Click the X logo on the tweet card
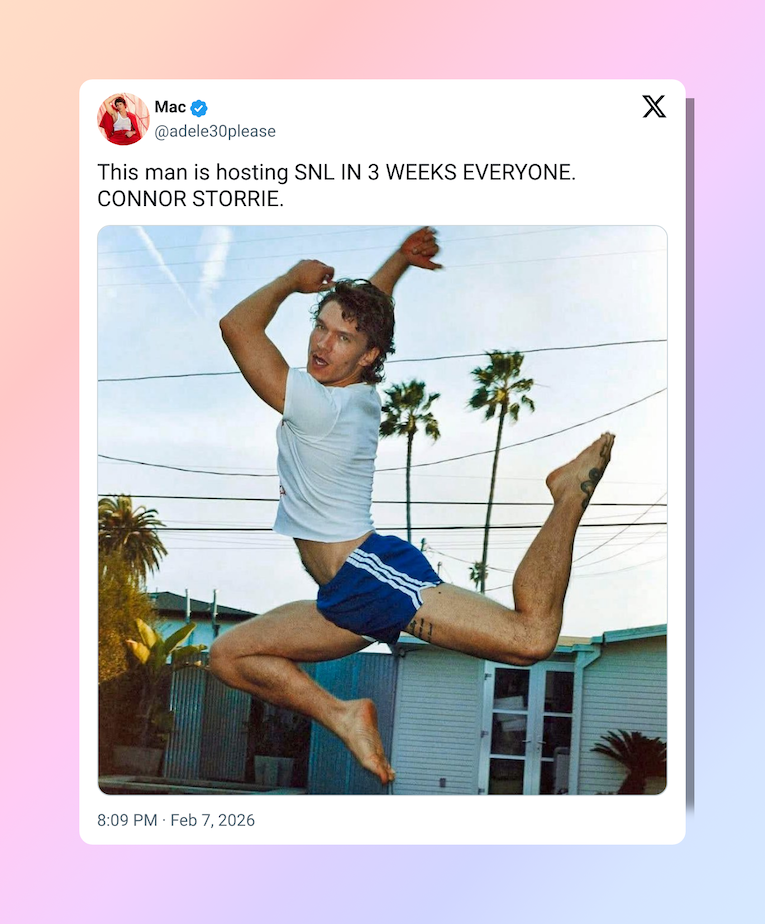This screenshot has width=765, height=924. [654, 107]
